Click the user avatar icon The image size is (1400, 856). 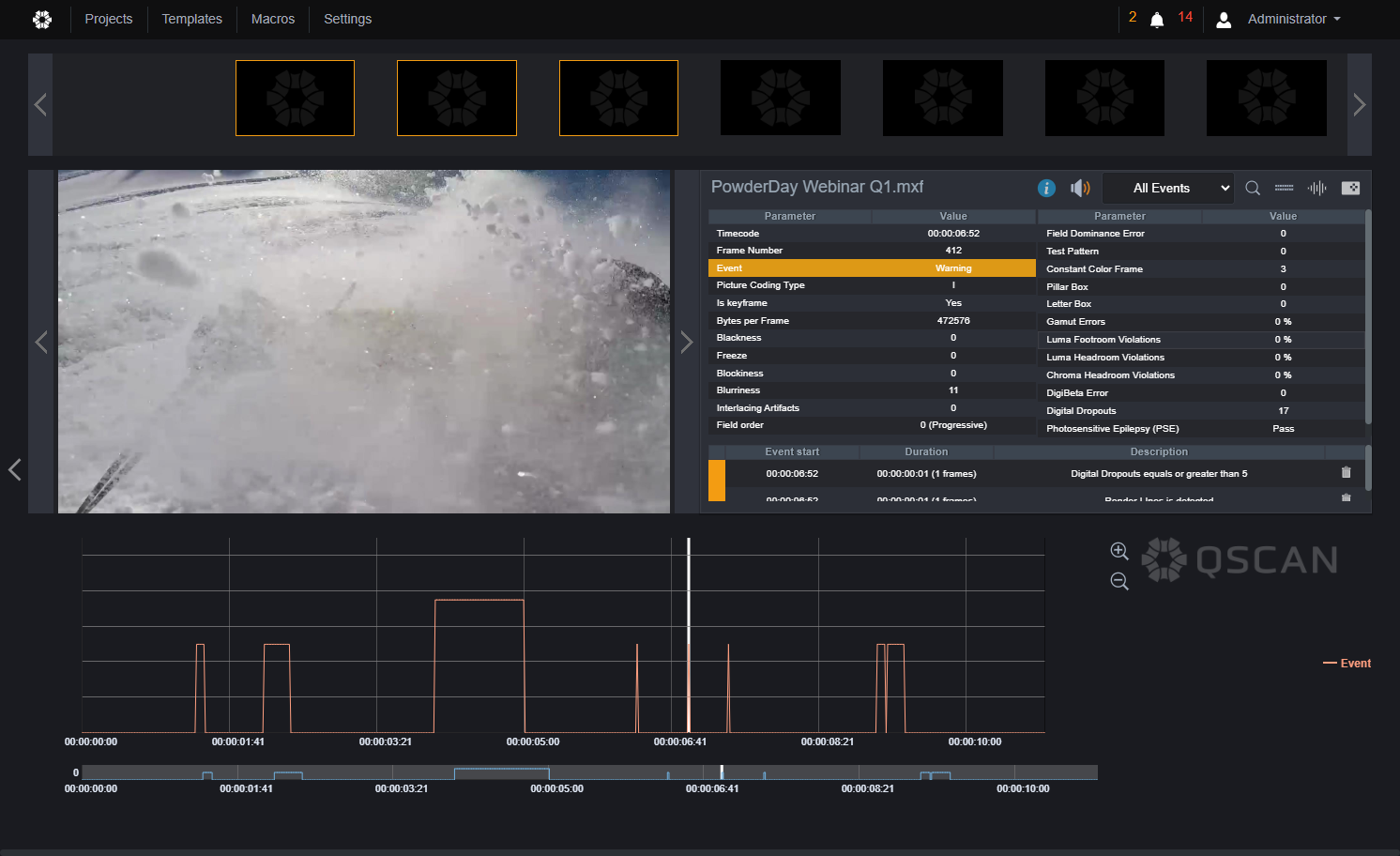tap(1224, 20)
